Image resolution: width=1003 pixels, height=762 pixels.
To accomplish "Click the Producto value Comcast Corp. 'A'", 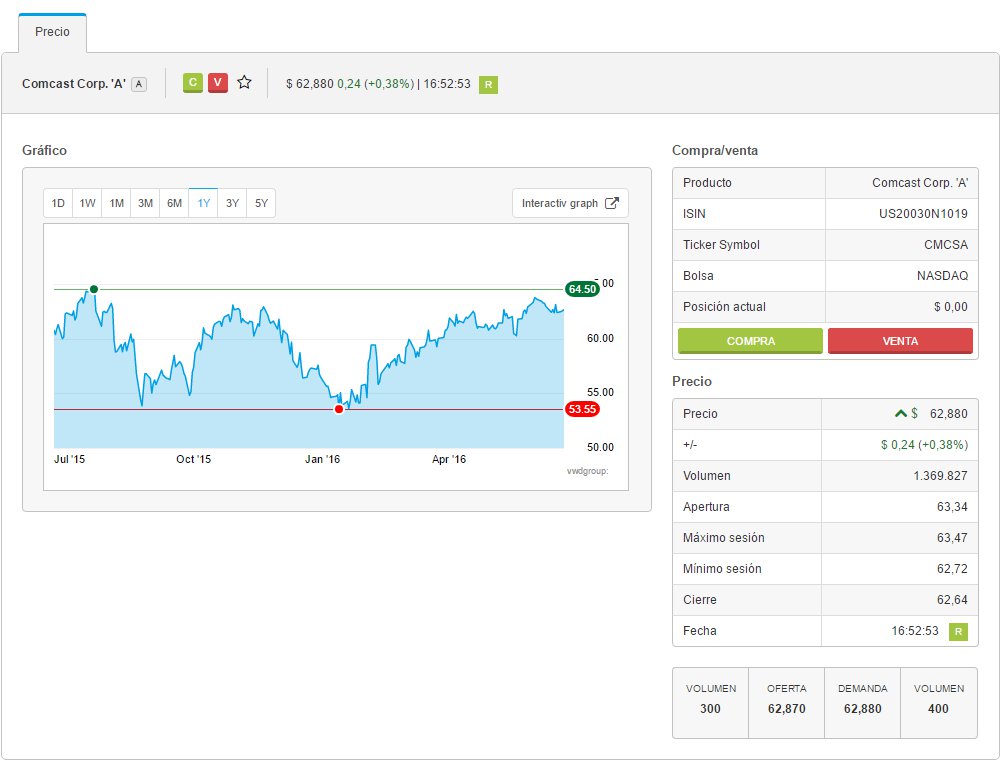I will click(920, 183).
